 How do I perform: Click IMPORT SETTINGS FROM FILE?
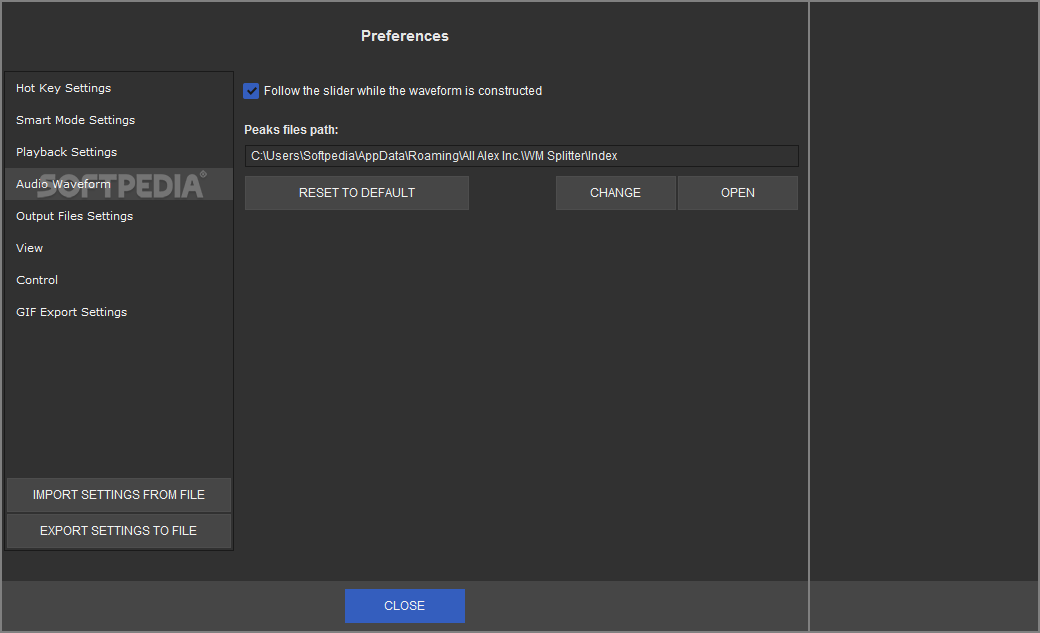119,495
